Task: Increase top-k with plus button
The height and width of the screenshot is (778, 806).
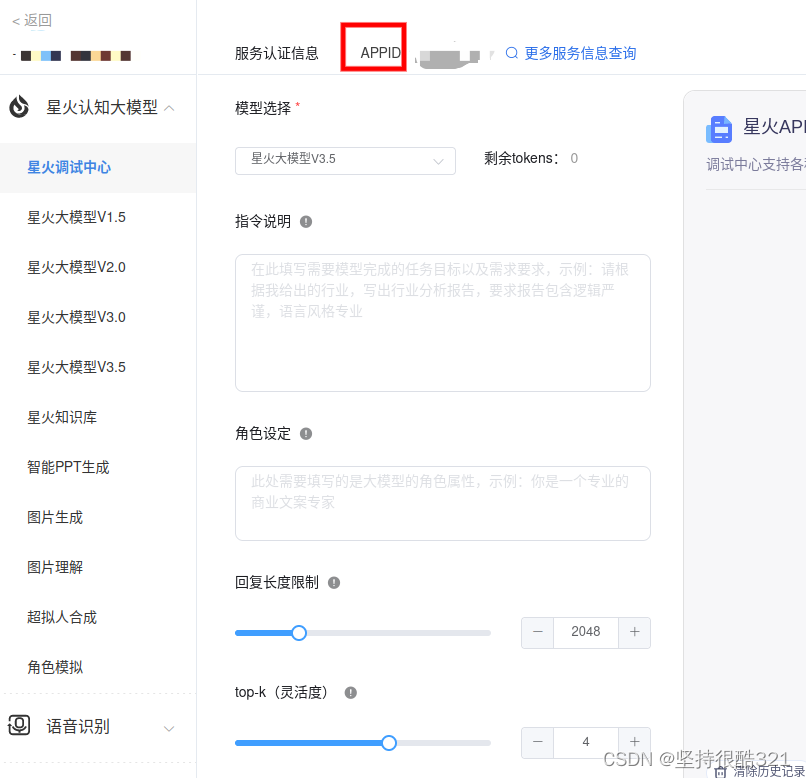Action: [634, 742]
